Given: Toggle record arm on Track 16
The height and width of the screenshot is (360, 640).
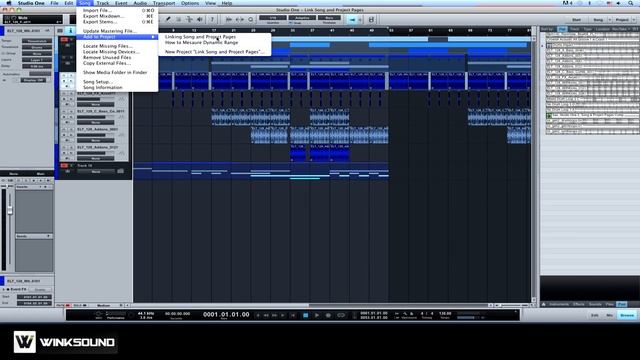Looking at the screenshot, I should click(x=64, y=166).
